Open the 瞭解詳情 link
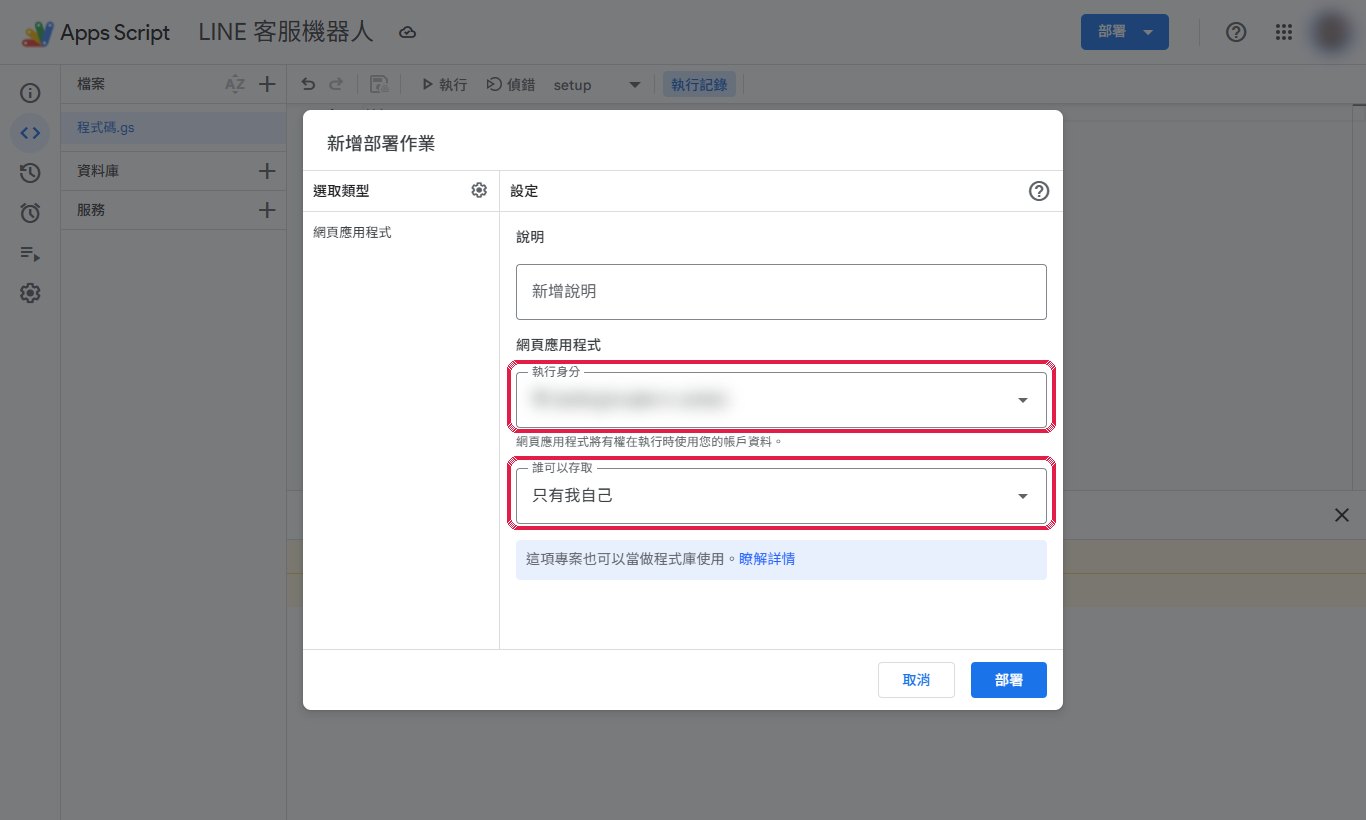Screen dimensions: 1366x820 [767, 559]
